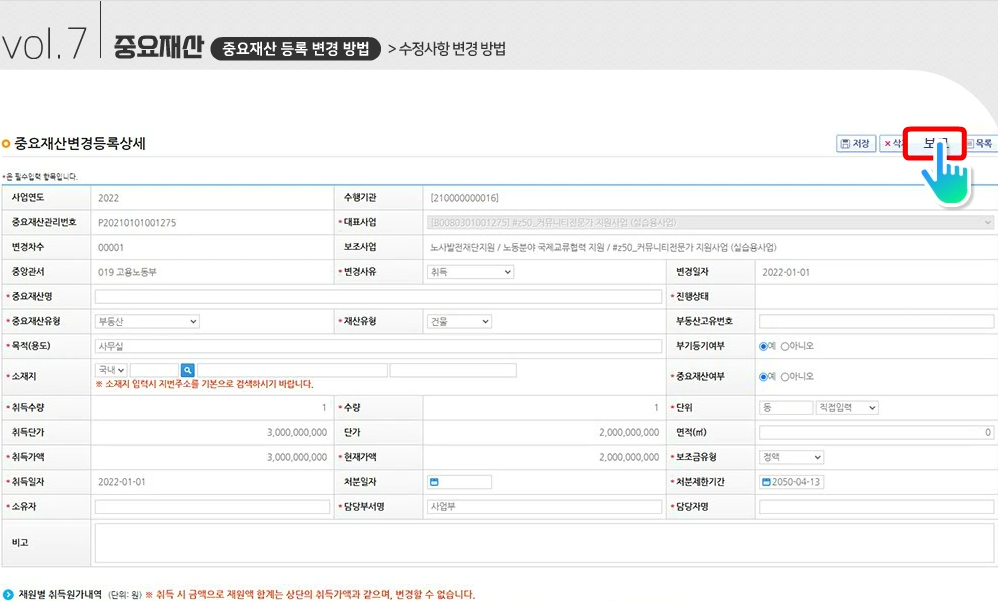
Task: Click the 중요재산명 input field
Action: tap(378, 297)
